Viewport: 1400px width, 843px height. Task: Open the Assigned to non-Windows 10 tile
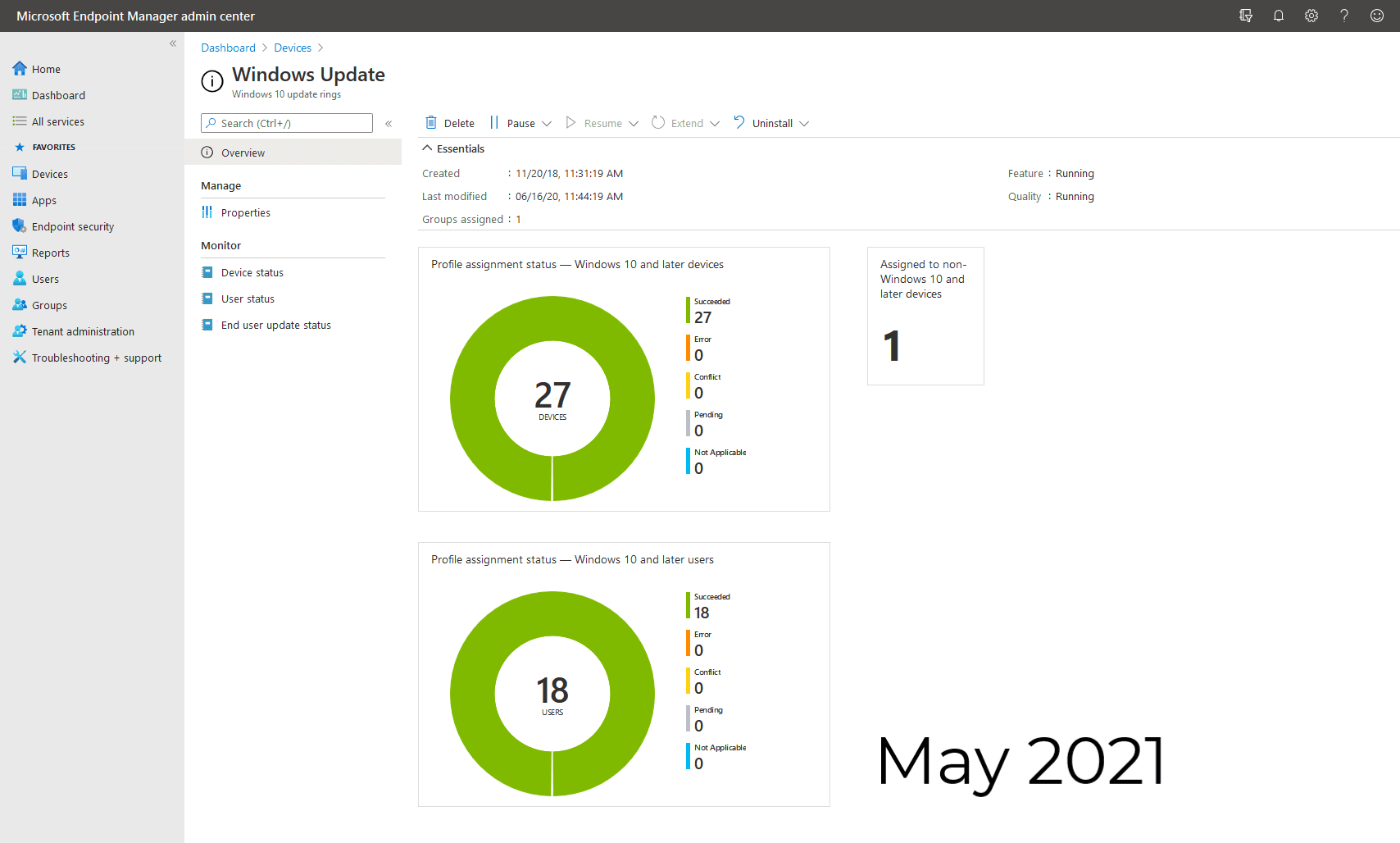click(x=925, y=316)
